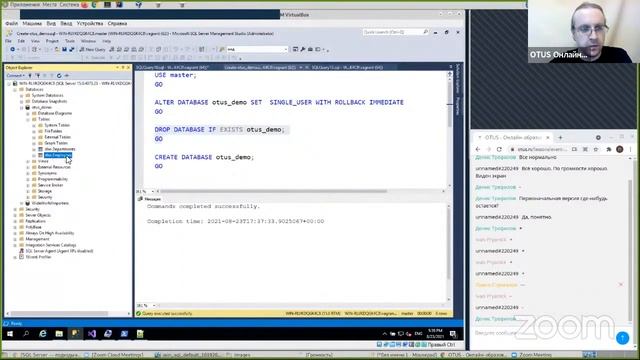Click the chat message input field
This screenshot has height=360, width=640.
(x=543, y=333)
